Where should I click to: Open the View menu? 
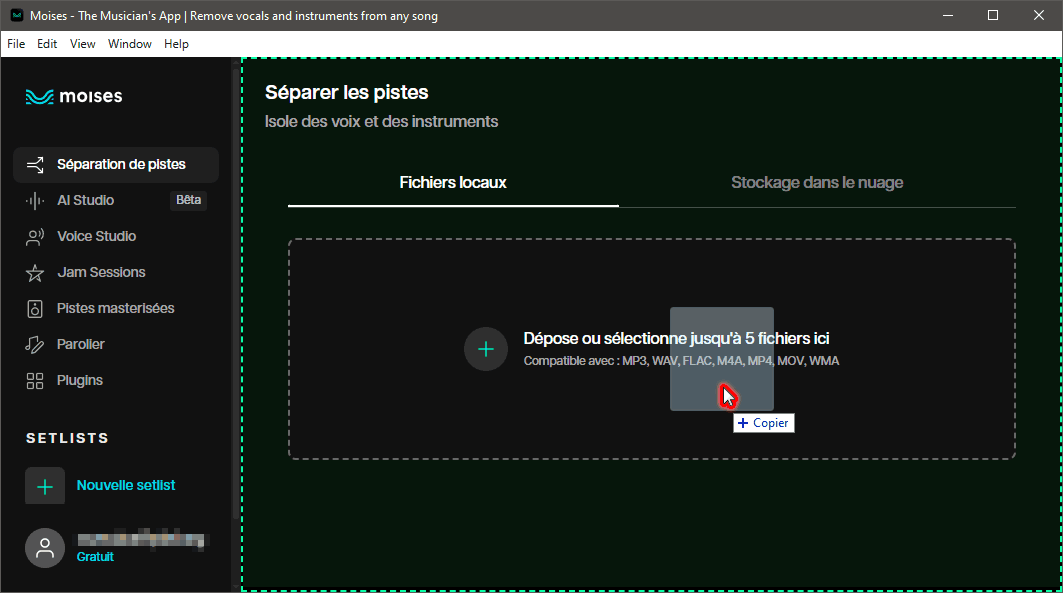click(x=82, y=44)
